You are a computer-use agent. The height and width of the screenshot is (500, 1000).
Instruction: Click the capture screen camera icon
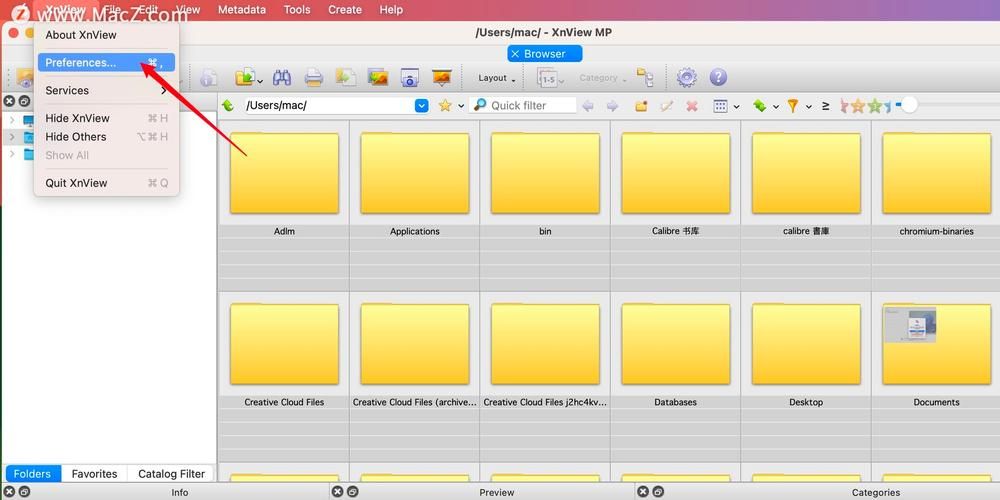point(409,78)
